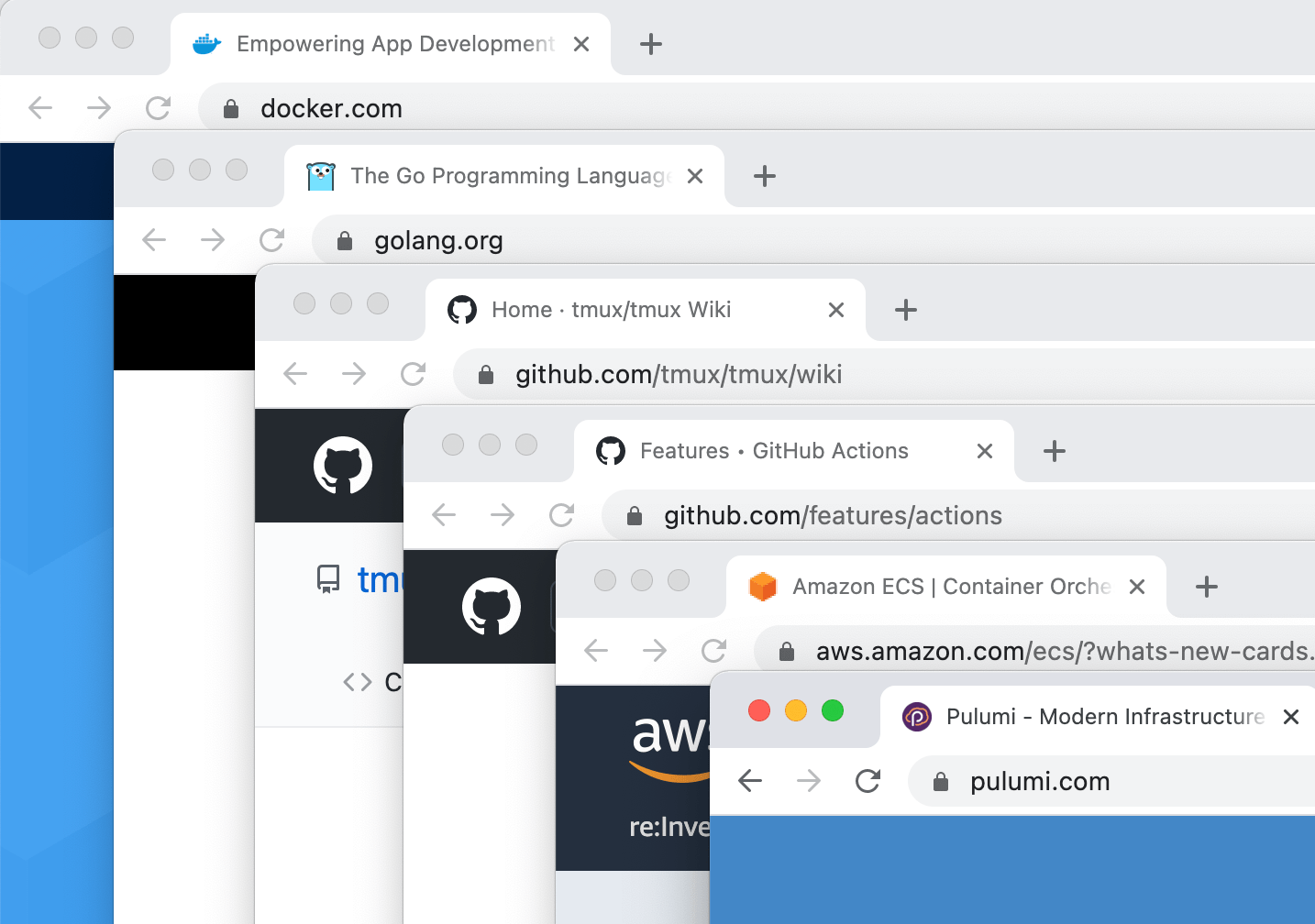Reload the docker.com page
The image size is (1315, 924).
(x=158, y=108)
